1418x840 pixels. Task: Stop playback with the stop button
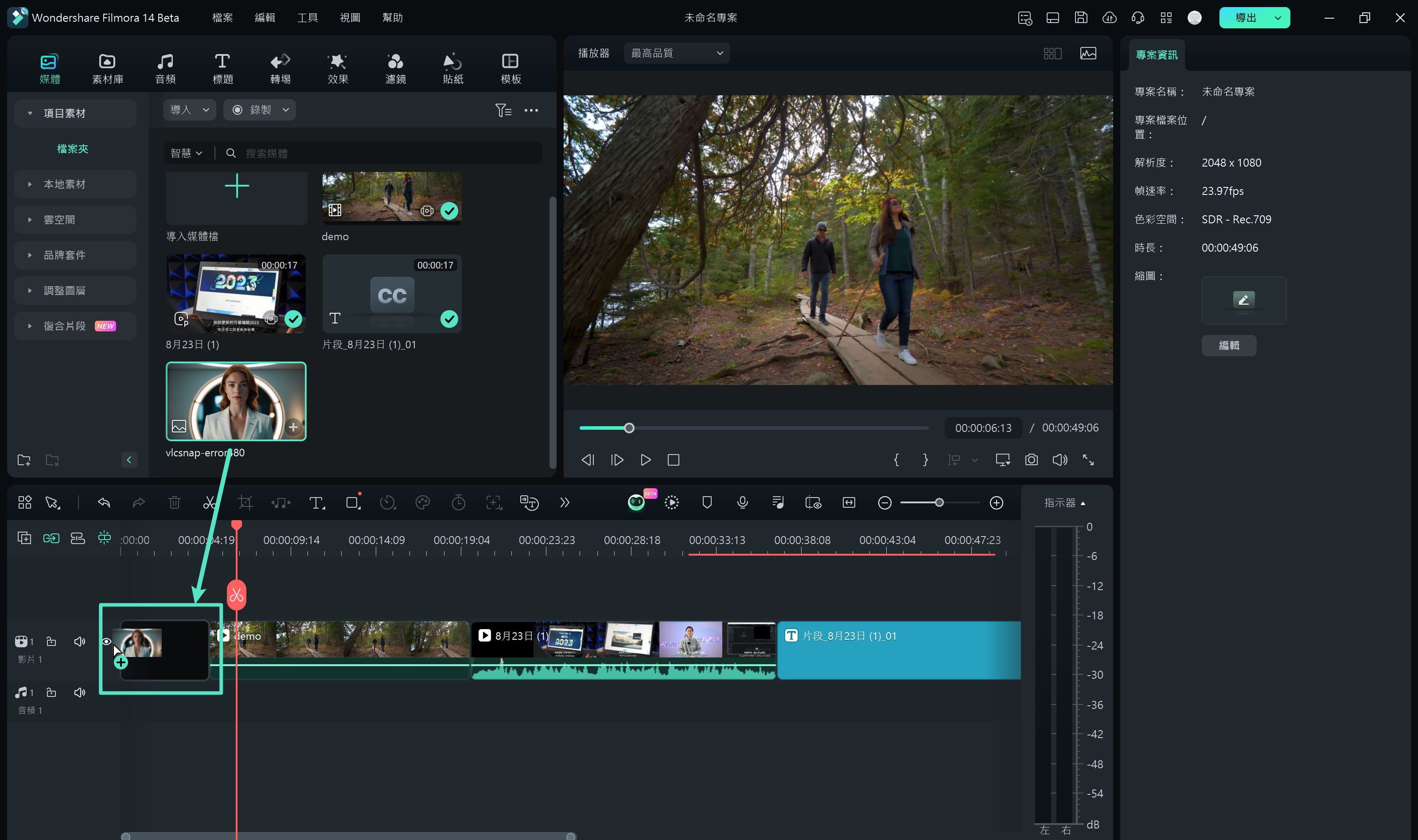673,459
